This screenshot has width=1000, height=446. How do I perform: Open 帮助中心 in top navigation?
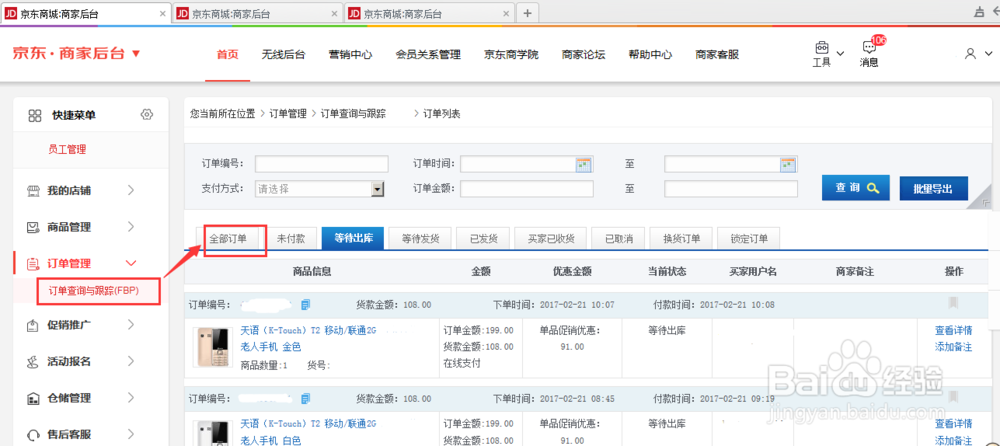coord(650,55)
